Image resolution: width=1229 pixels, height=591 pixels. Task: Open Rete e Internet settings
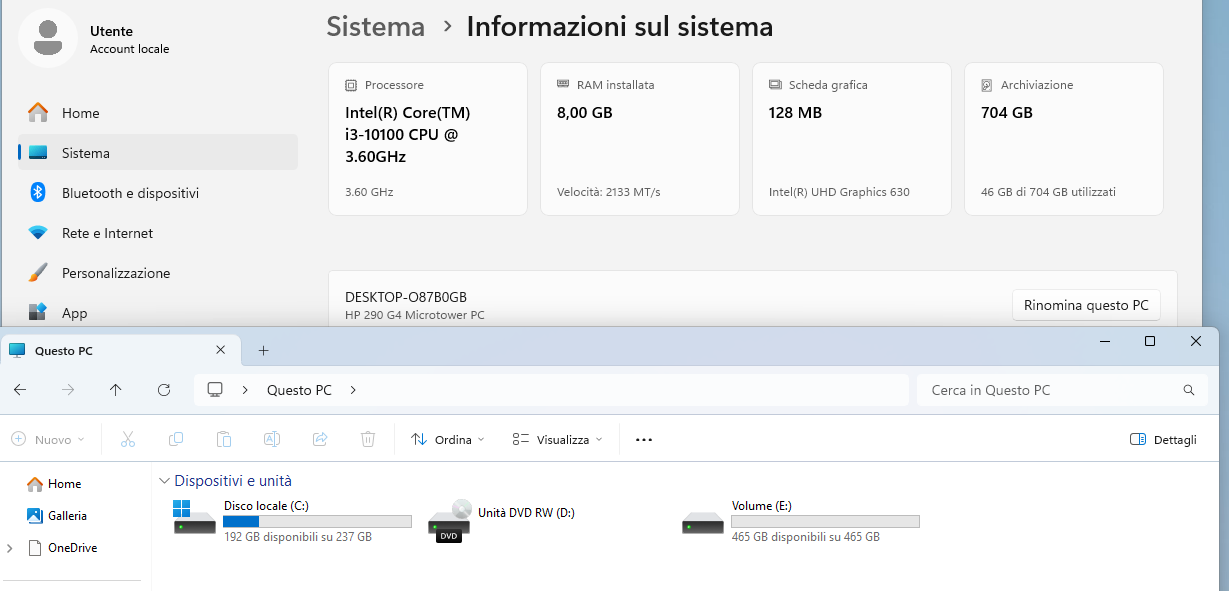click(158, 233)
